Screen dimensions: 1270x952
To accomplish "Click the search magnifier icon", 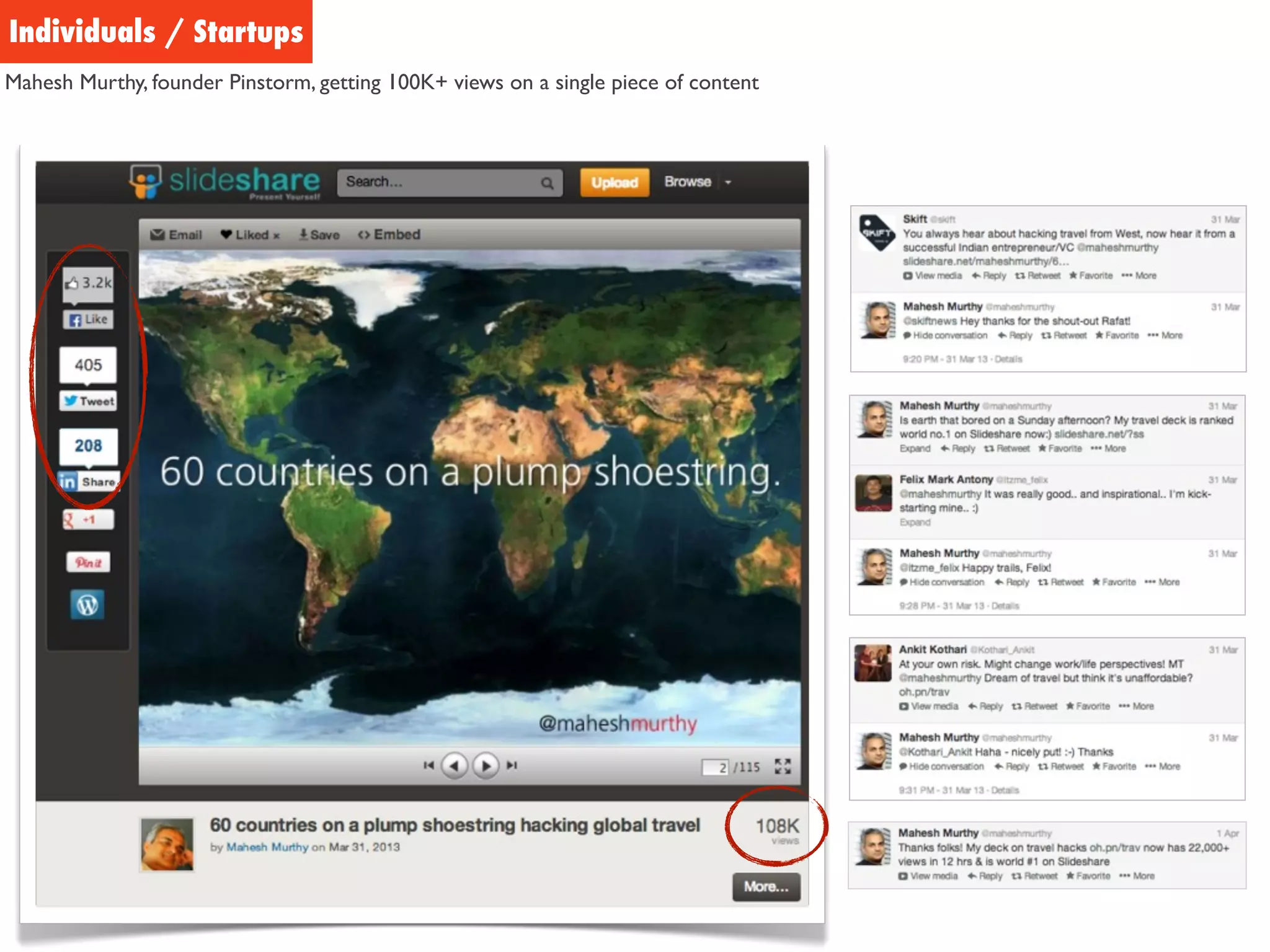I will click(547, 183).
